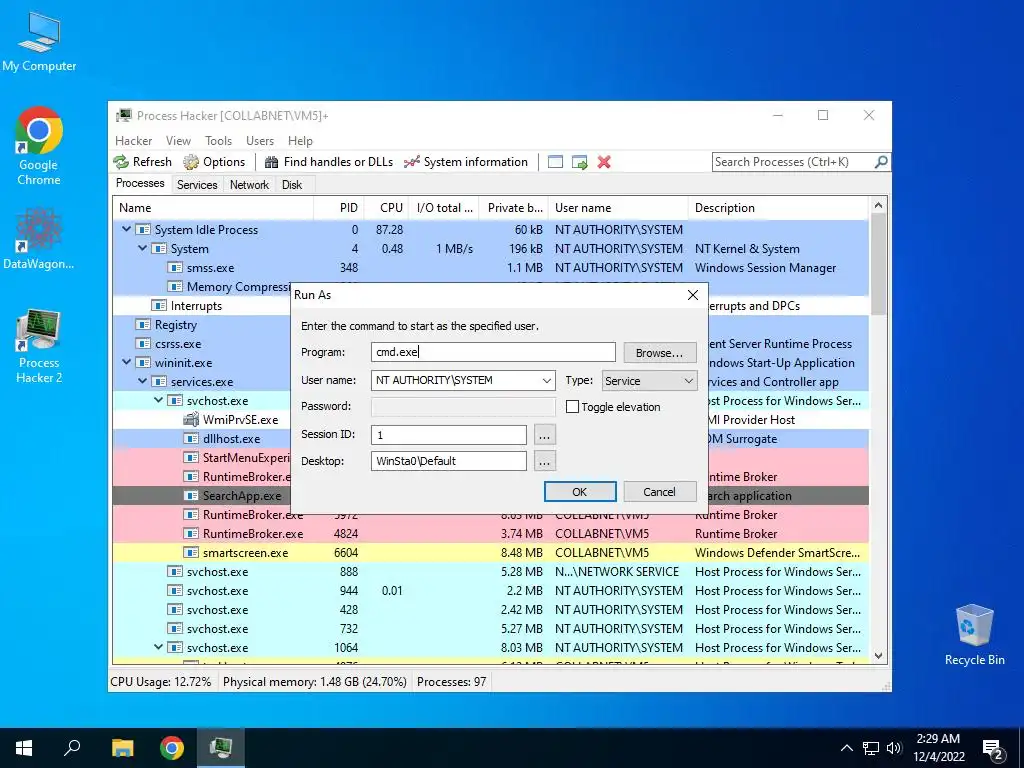This screenshot has height=768, width=1024.
Task: Collapse the wininit.exe tree node
Action: [126, 362]
